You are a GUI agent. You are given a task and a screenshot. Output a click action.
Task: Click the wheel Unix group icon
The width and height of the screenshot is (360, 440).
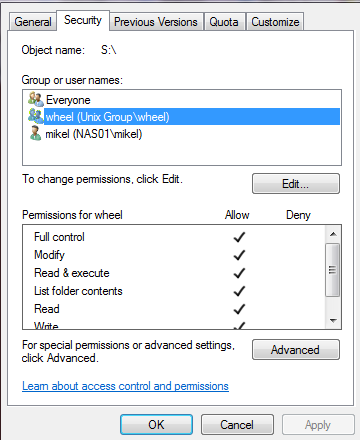tap(36, 116)
